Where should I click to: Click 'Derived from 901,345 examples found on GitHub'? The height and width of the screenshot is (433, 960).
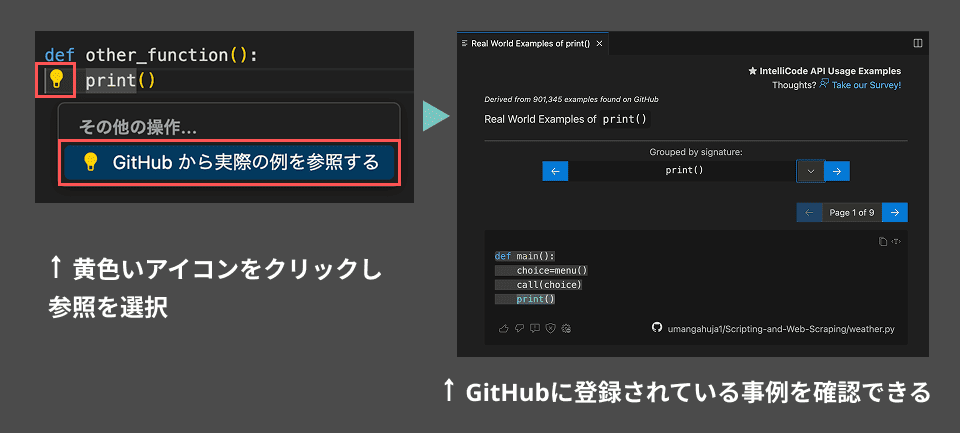[571, 99]
